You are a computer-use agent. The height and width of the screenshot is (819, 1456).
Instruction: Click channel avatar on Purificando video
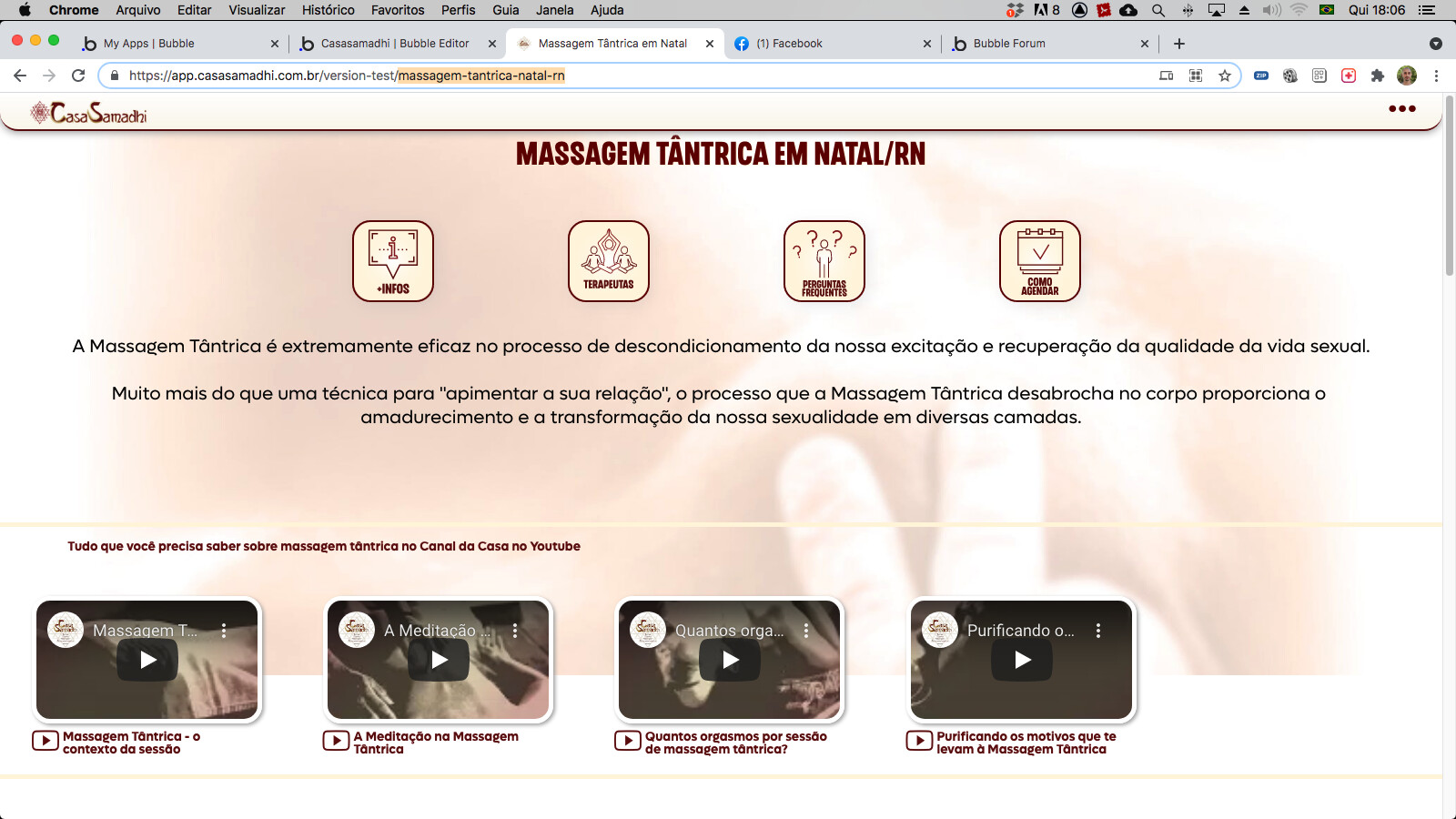pyautogui.click(x=940, y=630)
